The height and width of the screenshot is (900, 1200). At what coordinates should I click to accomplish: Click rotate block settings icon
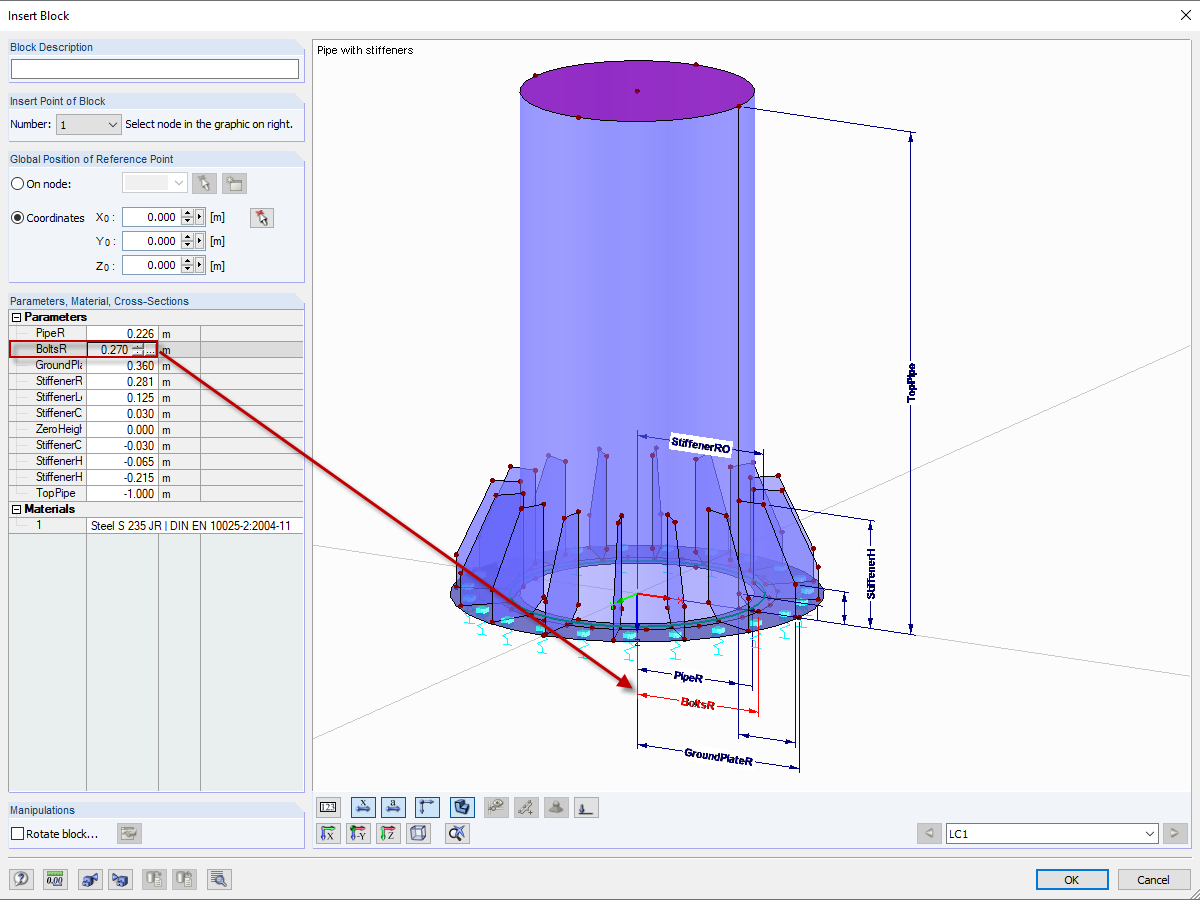[129, 833]
